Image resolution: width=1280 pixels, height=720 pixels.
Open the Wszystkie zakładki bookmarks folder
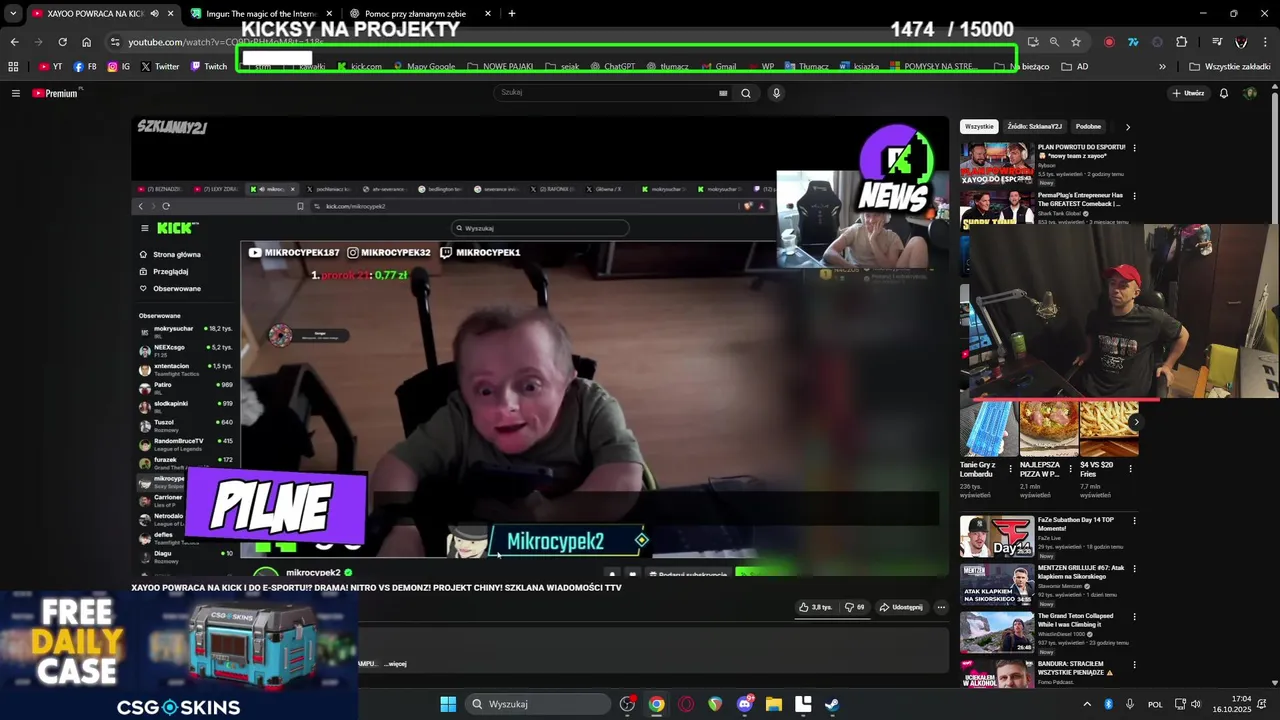1230,67
